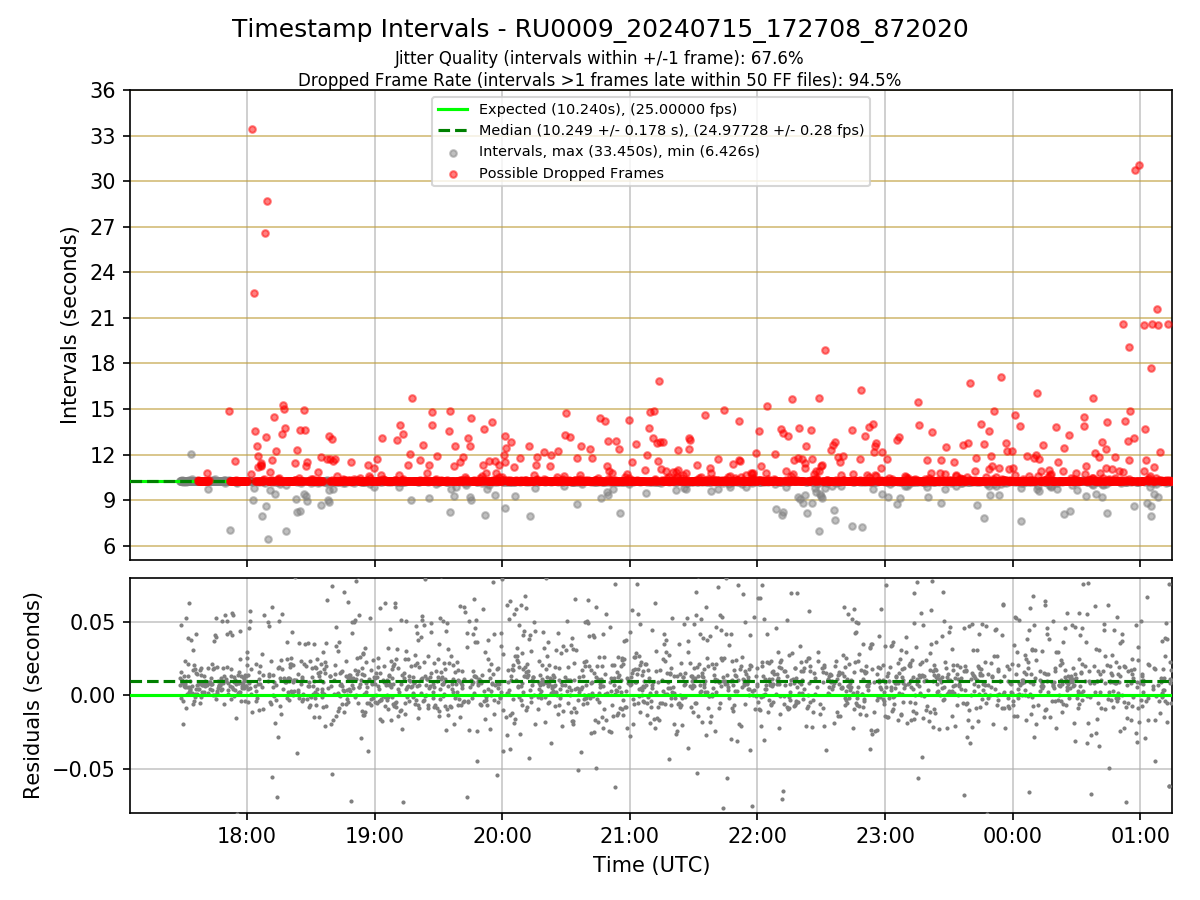Image resolution: width=1200 pixels, height=900 pixels.
Task: Click the highest red outlier point near 33.4 seconds
Action: point(252,129)
